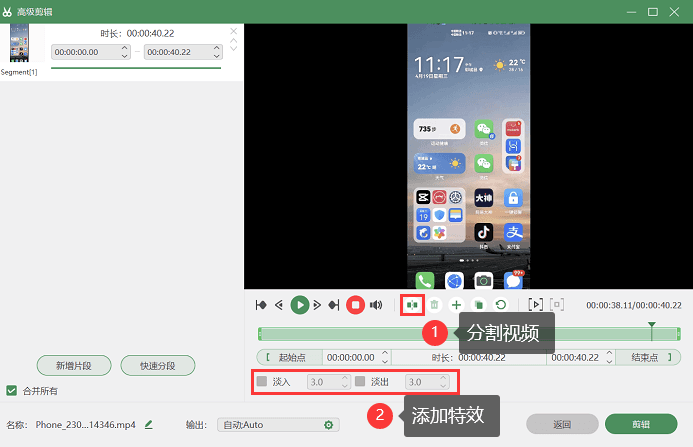
Task: Click the right trim handle of the timeline
Action: [678, 334]
